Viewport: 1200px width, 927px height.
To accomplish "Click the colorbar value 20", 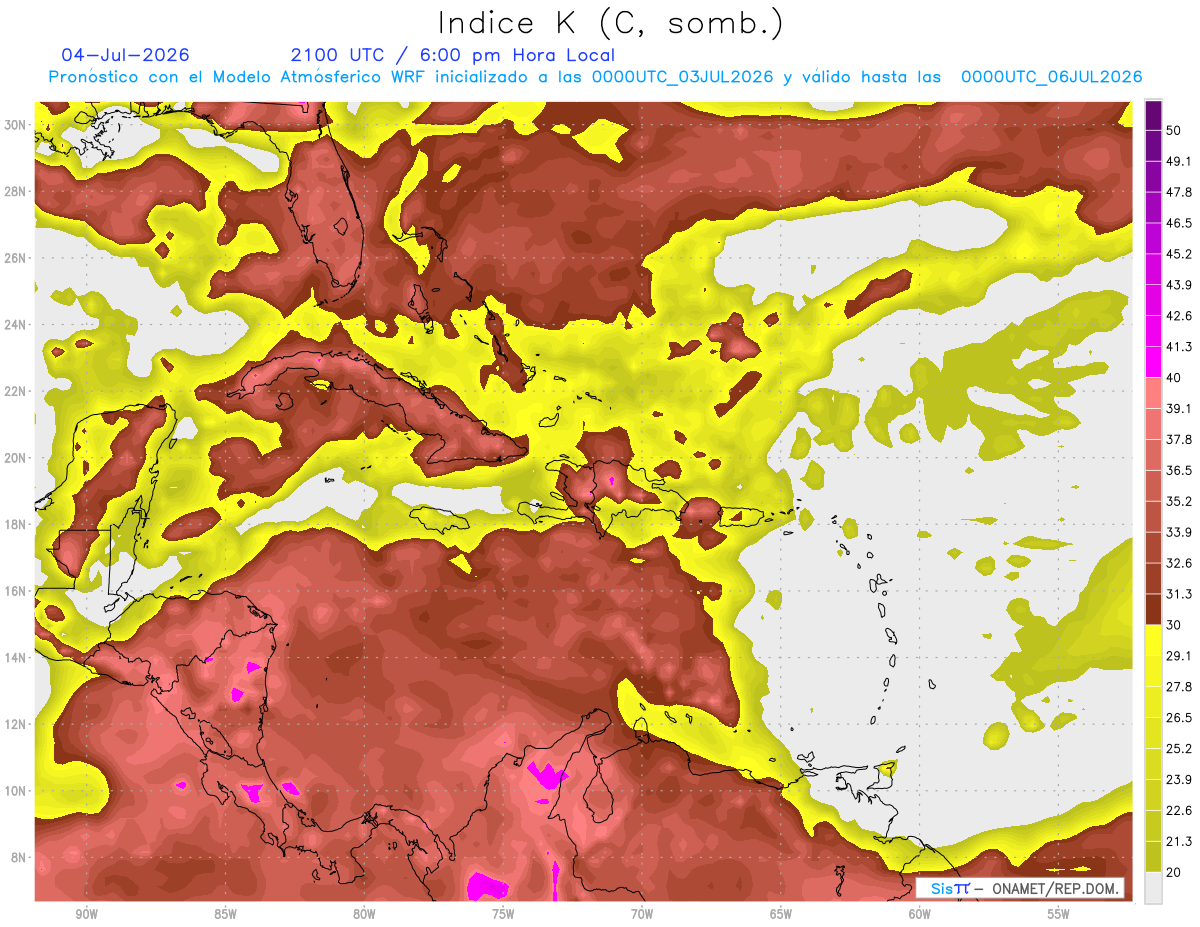I will [x=1174, y=872].
